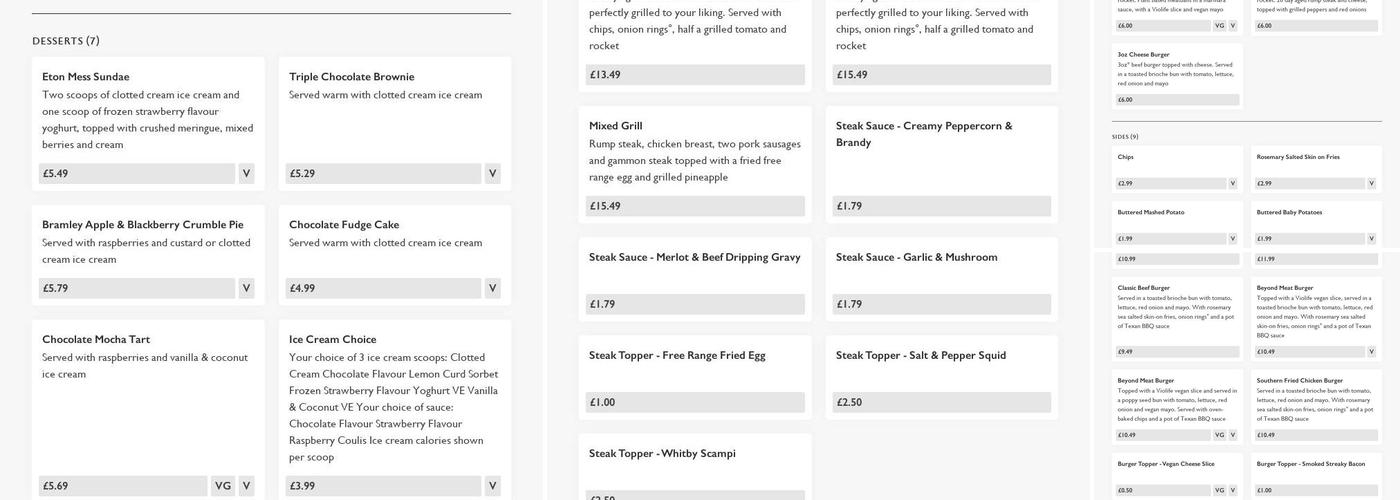
Task: Select V badge on Buttered Mashed Potato
Action: (1232, 239)
